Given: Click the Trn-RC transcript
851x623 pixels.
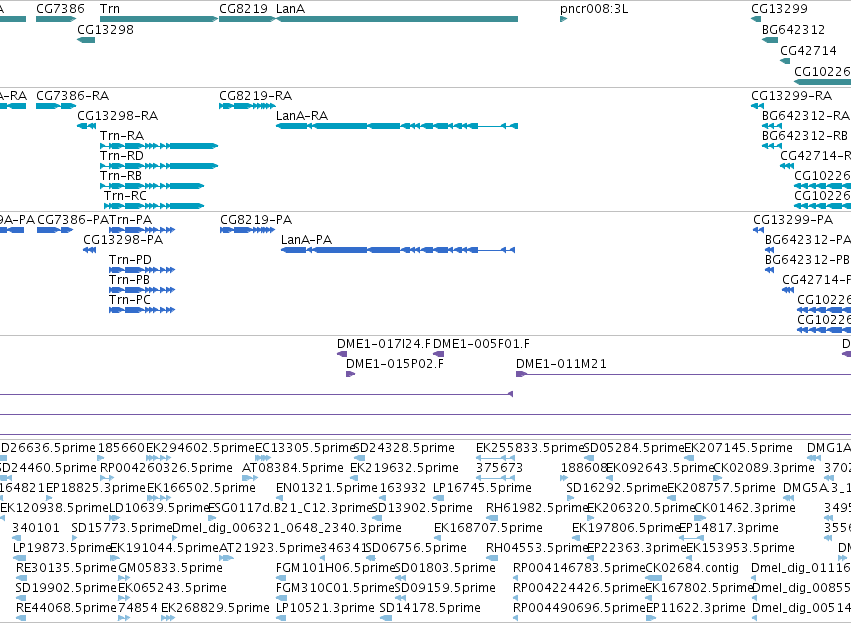Looking at the screenshot, I should (154, 206).
